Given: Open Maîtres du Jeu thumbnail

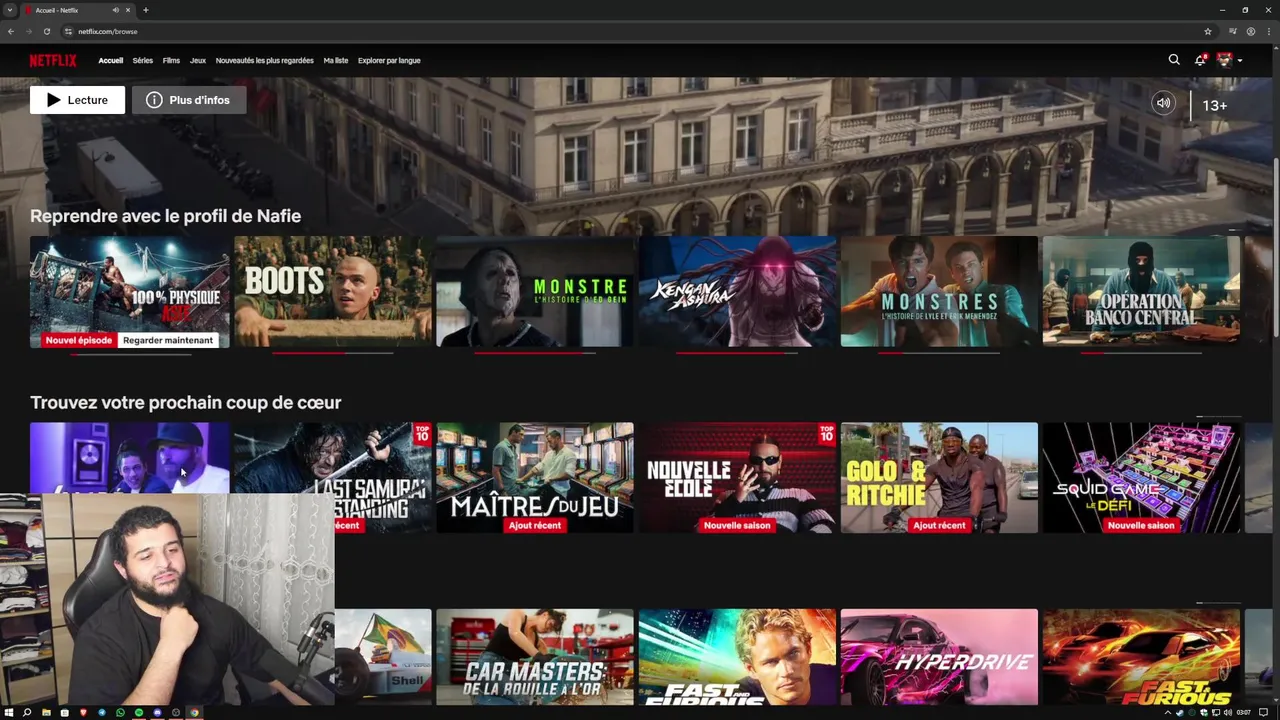Looking at the screenshot, I should click(535, 477).
